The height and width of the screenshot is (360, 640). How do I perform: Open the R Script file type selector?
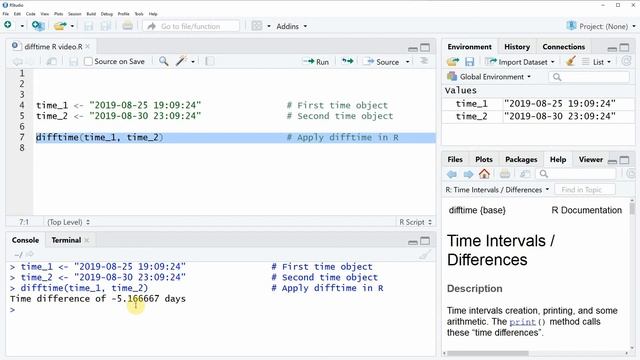(x=415, y=222)
